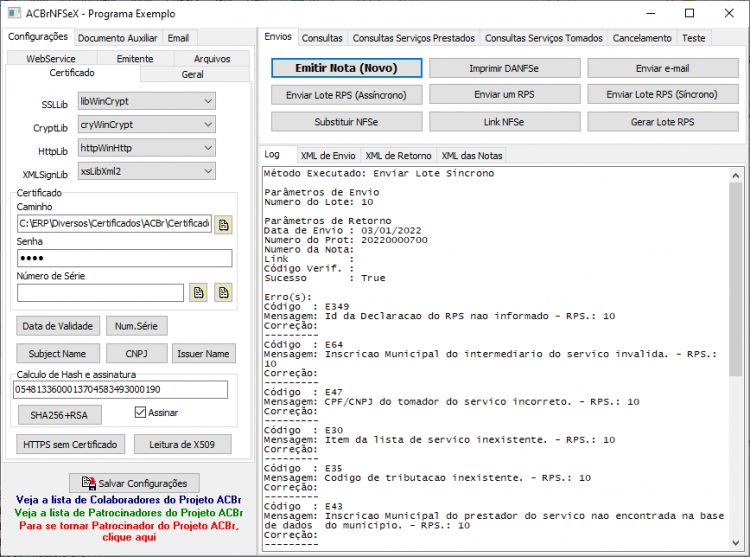Click Emitir Nota (Novo) button
This screenshot has width=750, height=557.
(x=347, y=68)
